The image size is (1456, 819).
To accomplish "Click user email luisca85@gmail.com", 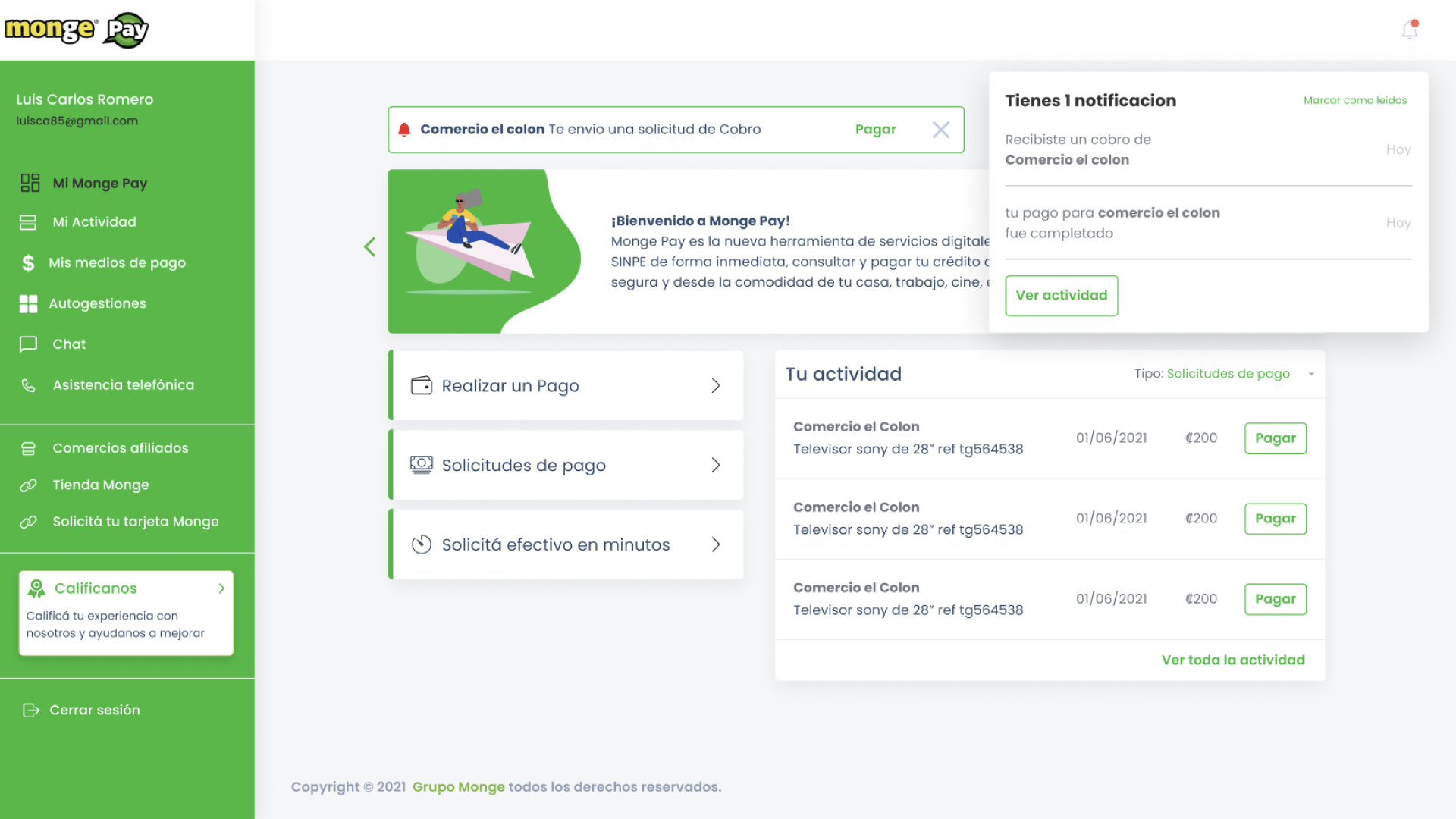I will tap(77, 121).
